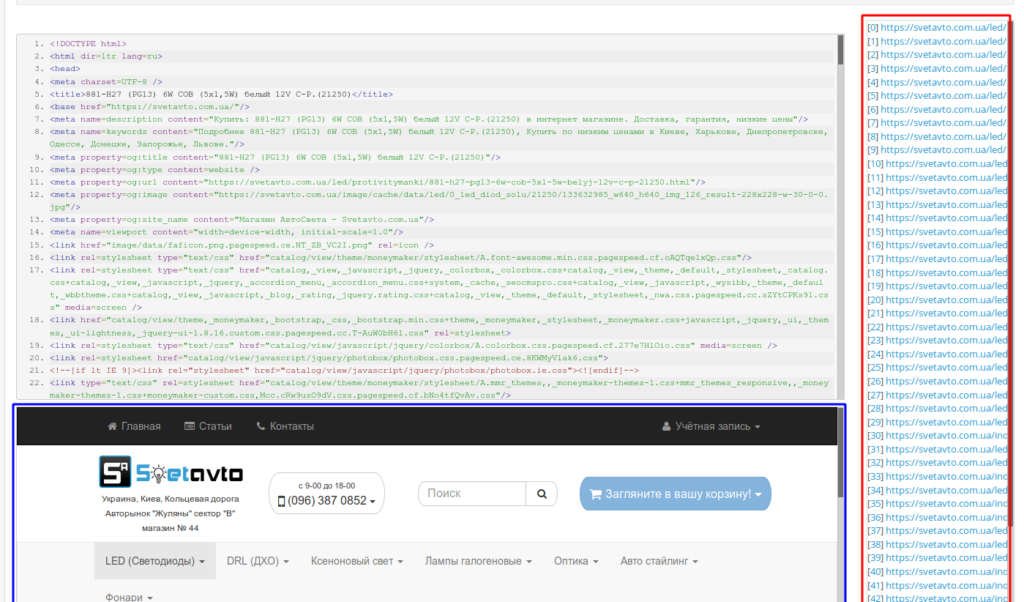
Task: Expand the Фонари menu
Action: (129, 597)
